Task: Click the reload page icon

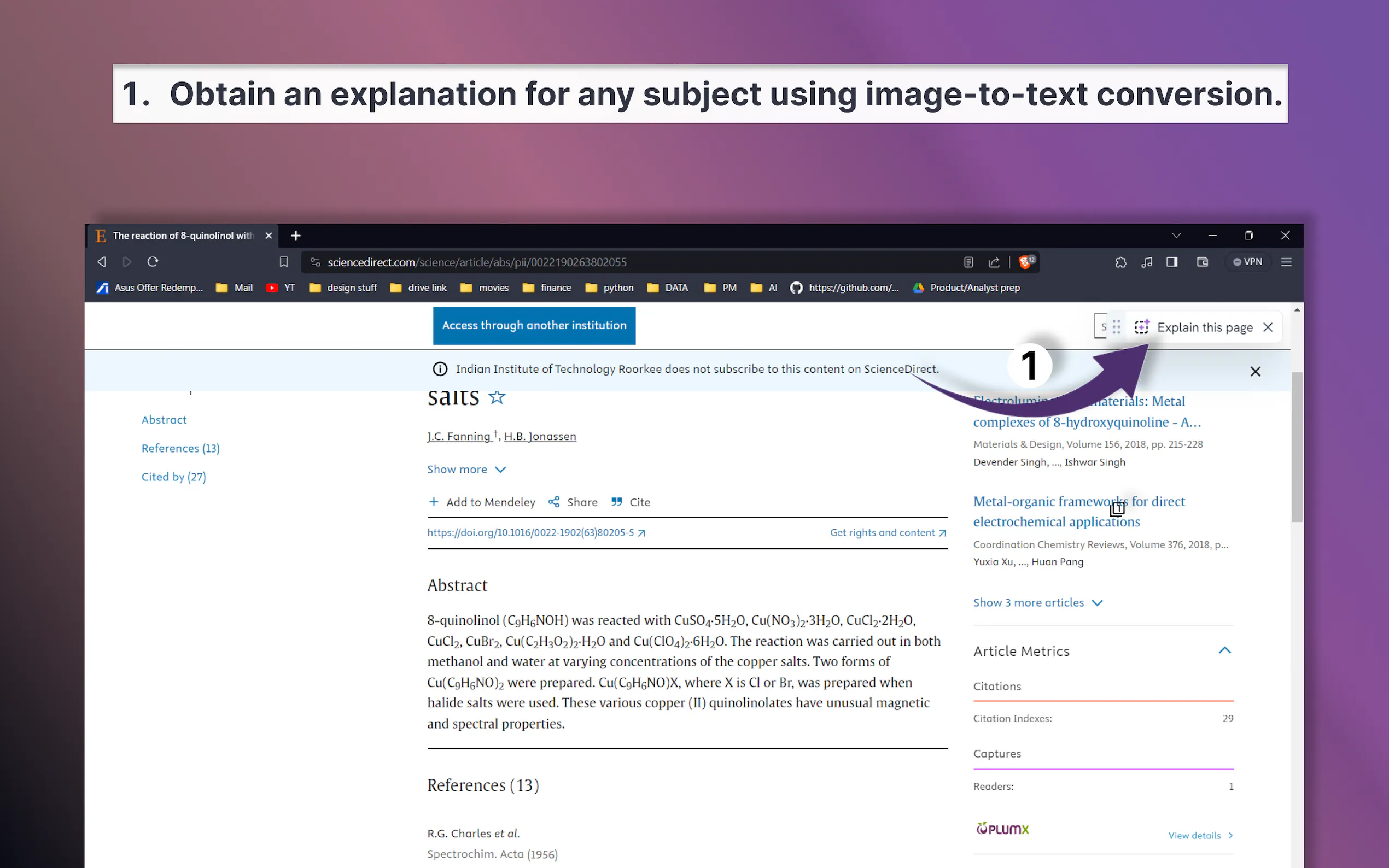Action: pos(153,262)
